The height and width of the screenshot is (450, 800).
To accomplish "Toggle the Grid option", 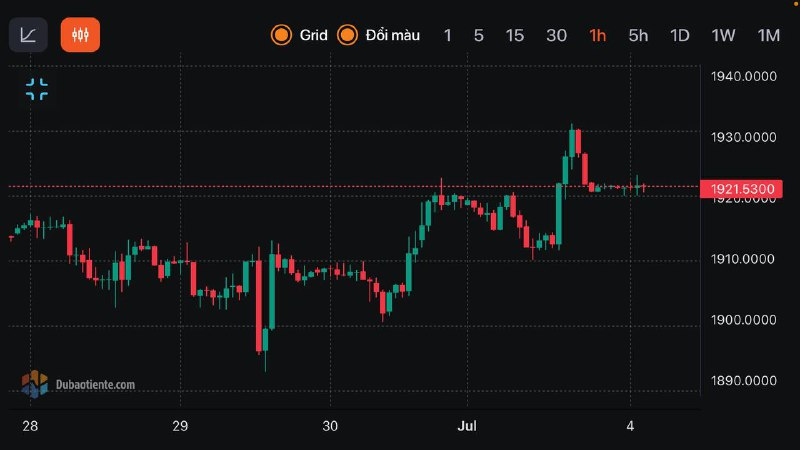I will [x=299, y=35].
